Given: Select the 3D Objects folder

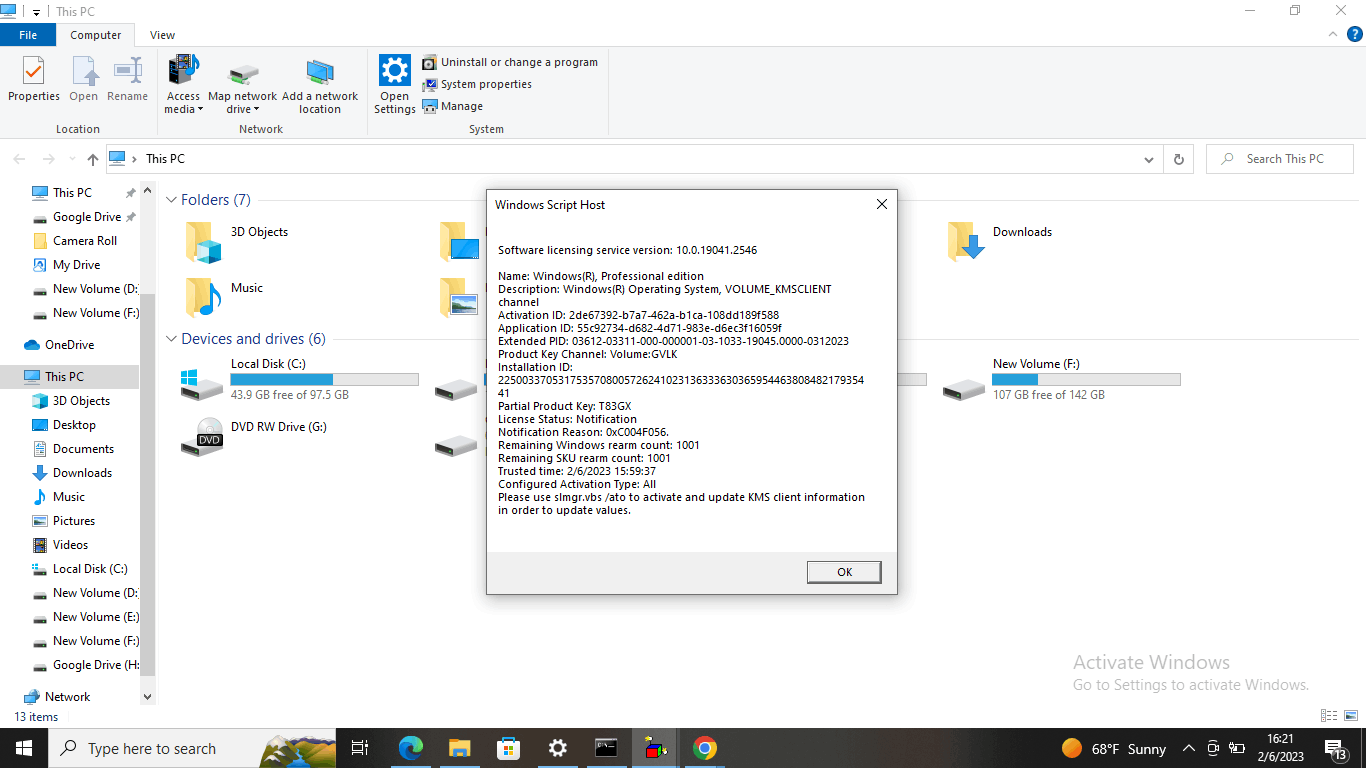Looking at the screenshot, I should point(237,242).
